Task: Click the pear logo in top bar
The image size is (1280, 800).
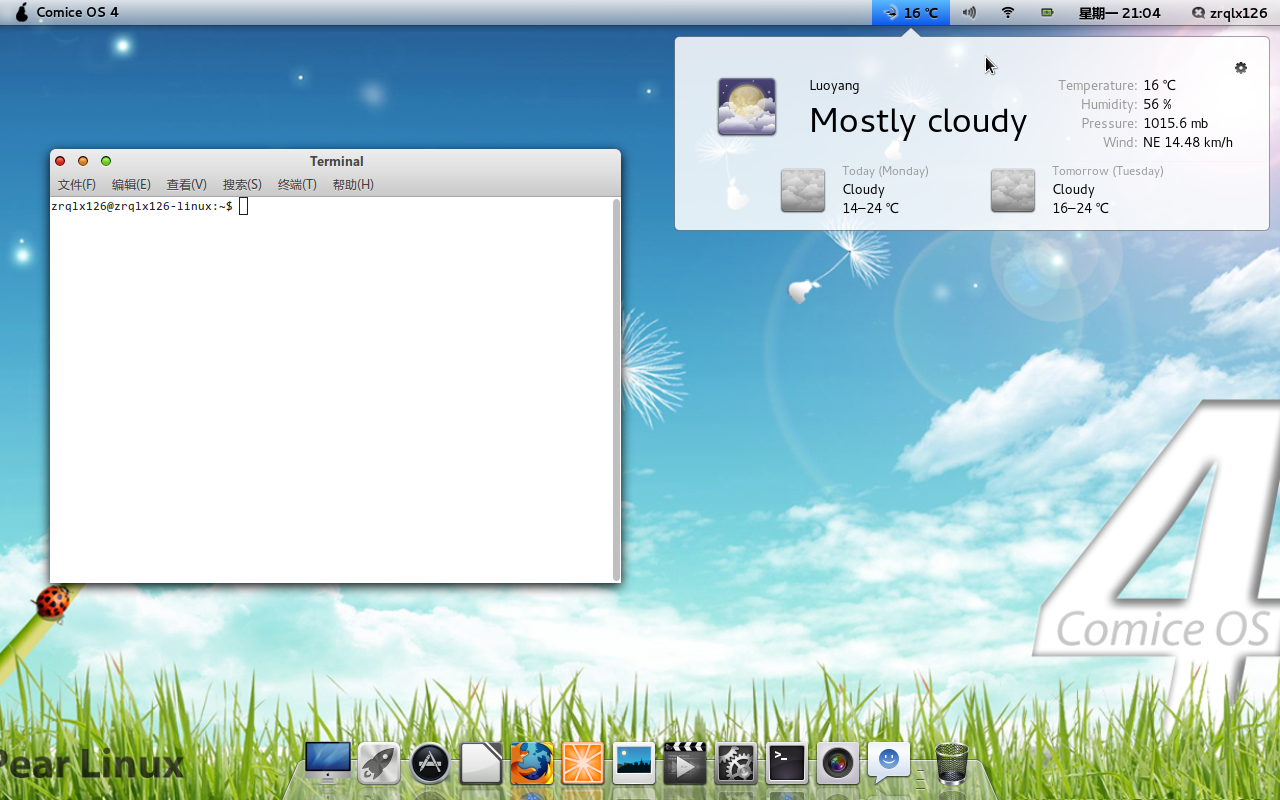Action: tap(22, 12)
